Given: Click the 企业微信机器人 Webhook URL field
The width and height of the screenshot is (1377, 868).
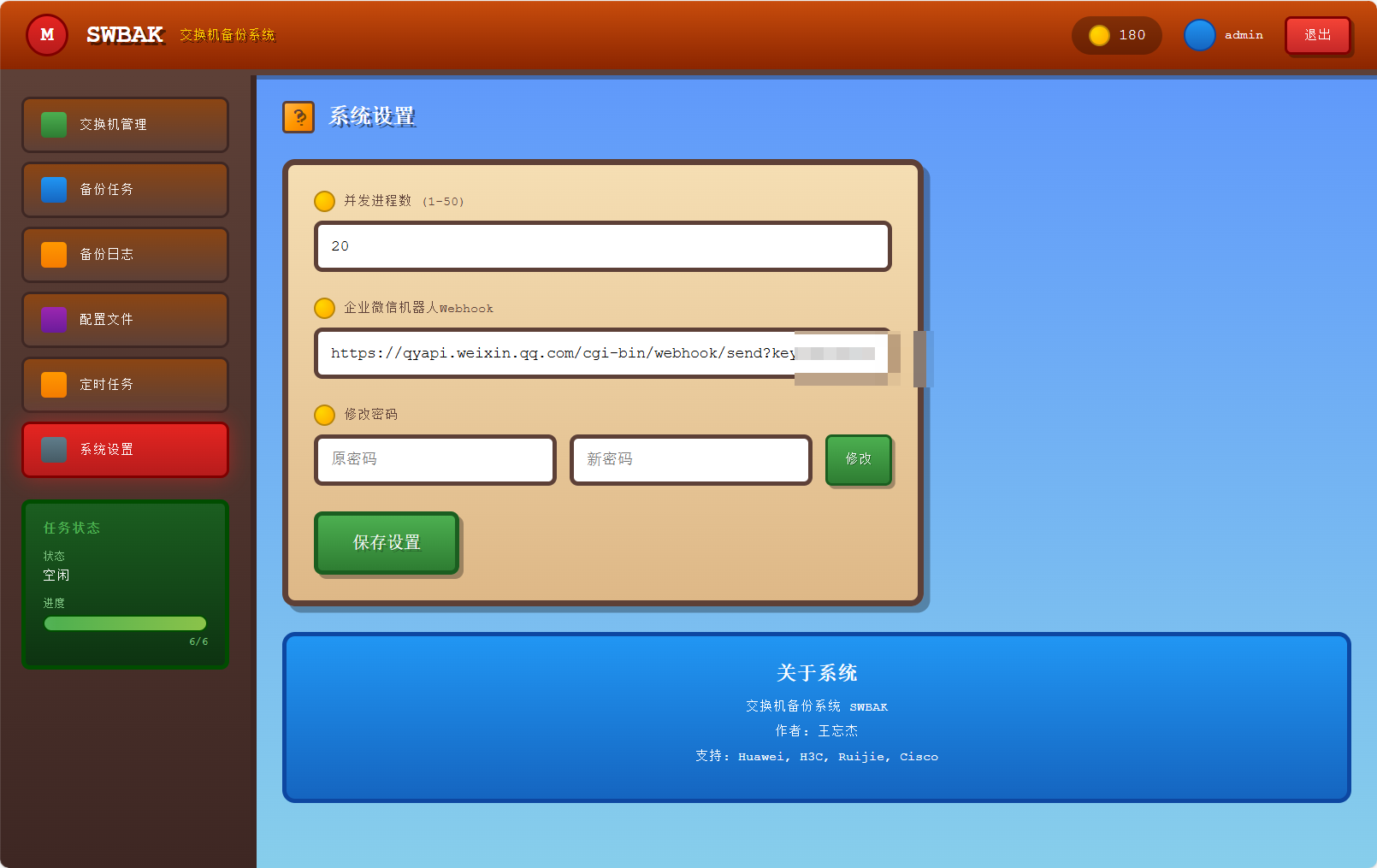Looking at the screenshot, I should click(556, 353).
